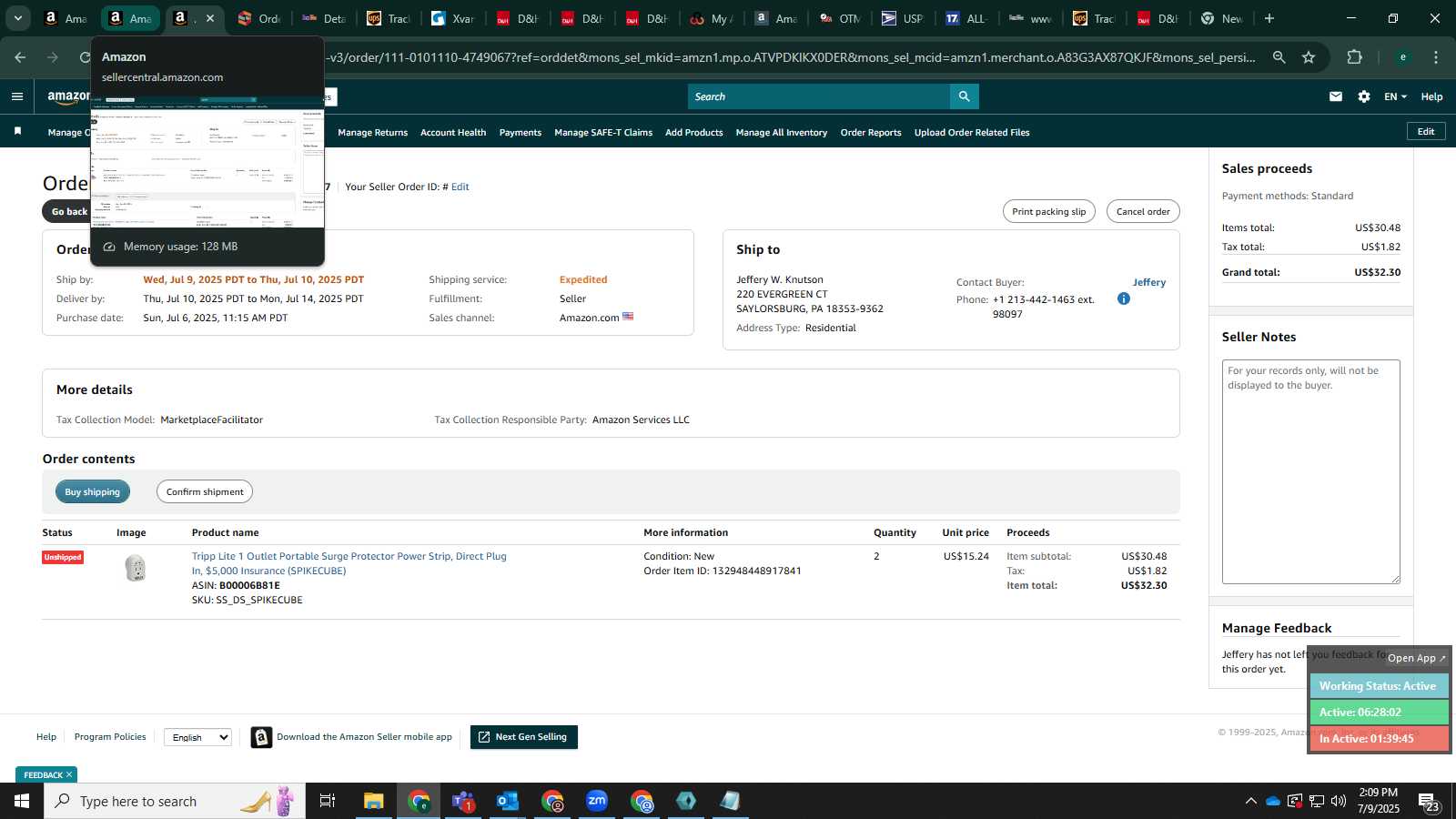Open the English language select in footer

coord(198,737)
